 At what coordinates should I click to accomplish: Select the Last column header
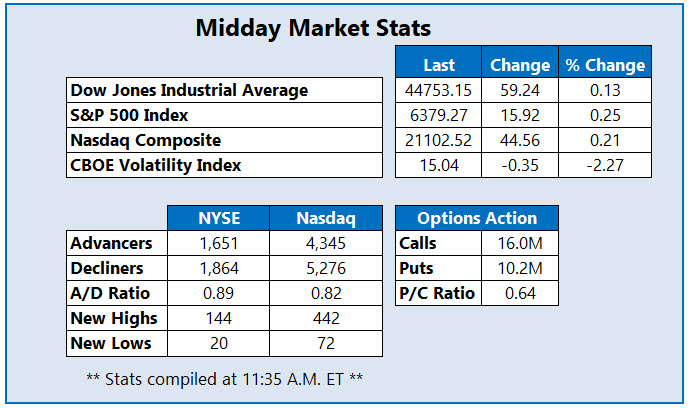(439, 65)
